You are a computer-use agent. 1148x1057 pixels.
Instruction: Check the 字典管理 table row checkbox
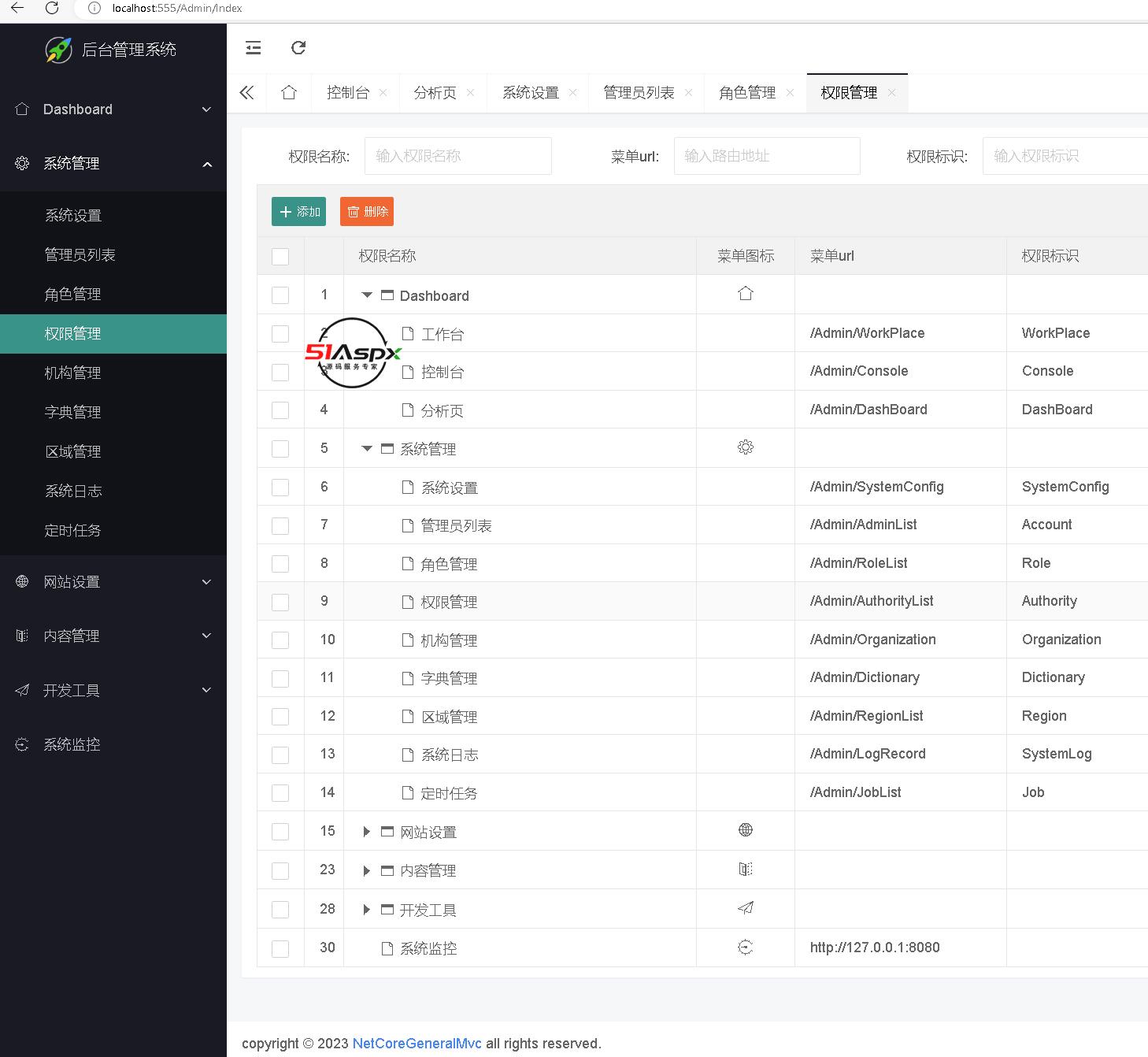(x=280, y=678)
